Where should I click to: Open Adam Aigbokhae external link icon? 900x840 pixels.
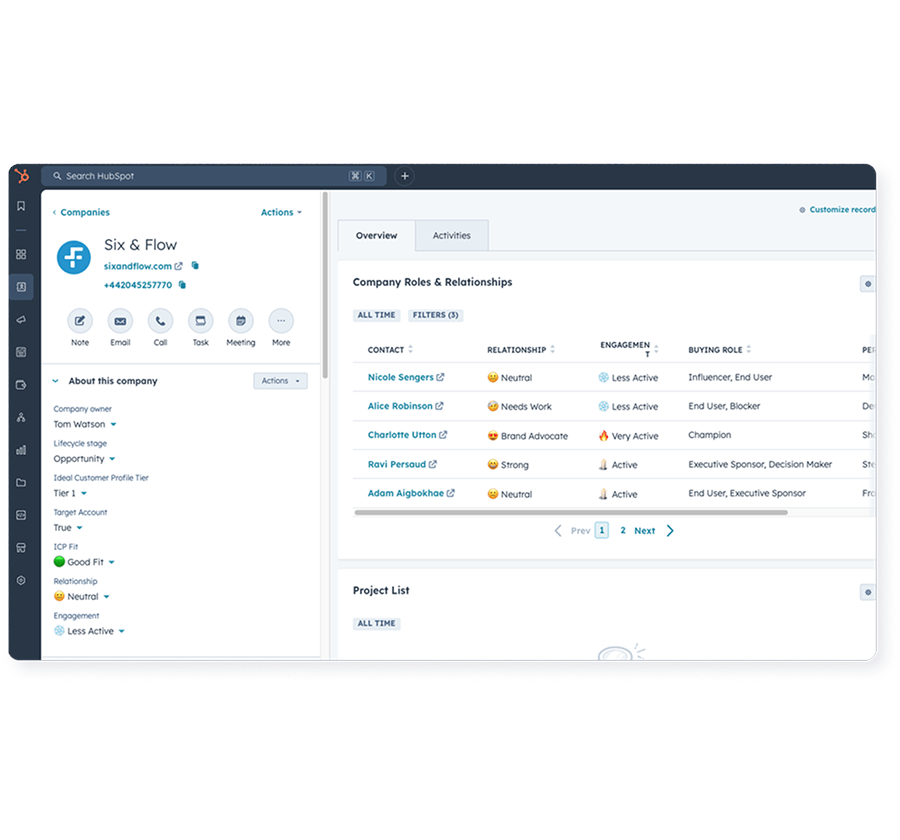(451, 493)
